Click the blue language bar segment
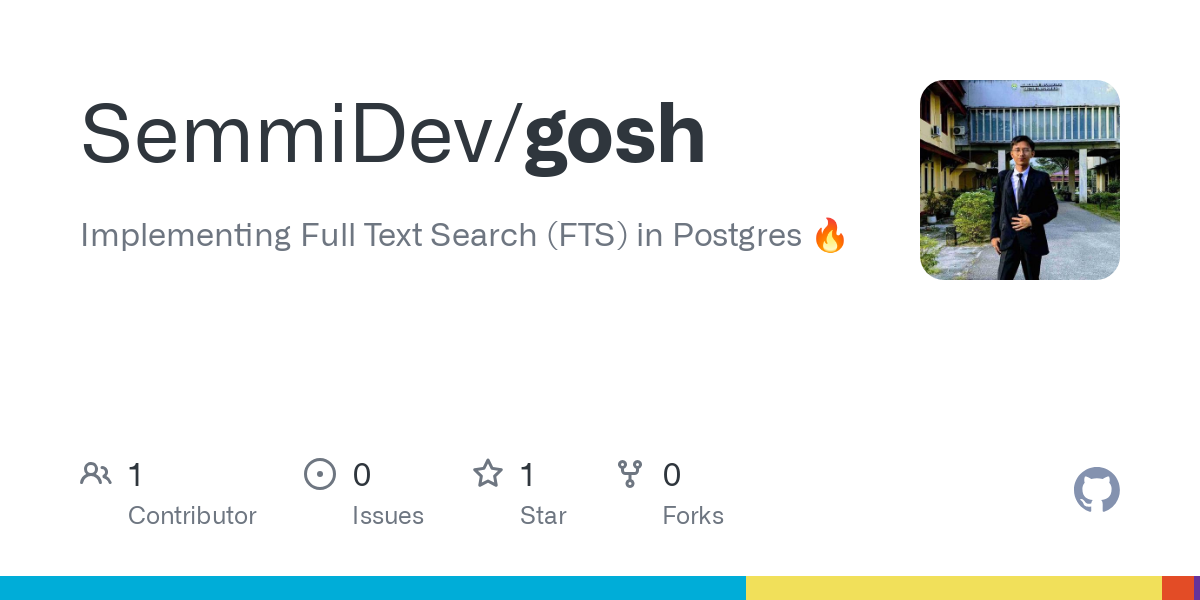The width and height of the screenshot is (1200, 600). pyautogui.click(x=372, y=588)
